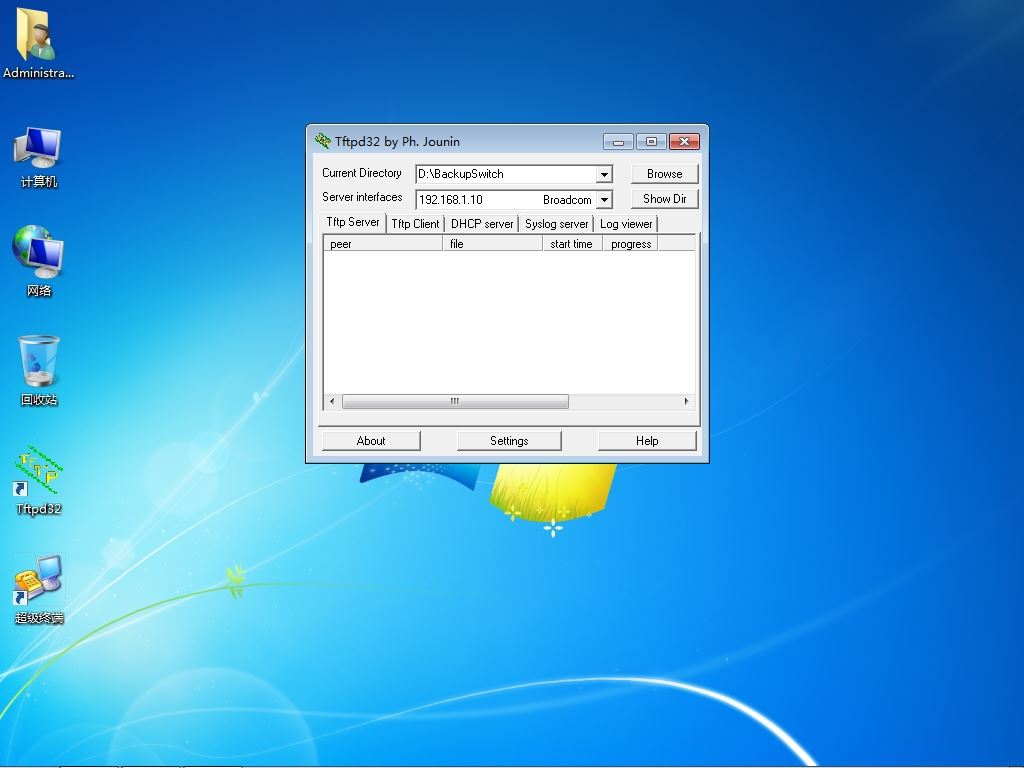The image size is (1024, 768).
Task: Open the 回收站 recycle bin icon
Action: 39,370
